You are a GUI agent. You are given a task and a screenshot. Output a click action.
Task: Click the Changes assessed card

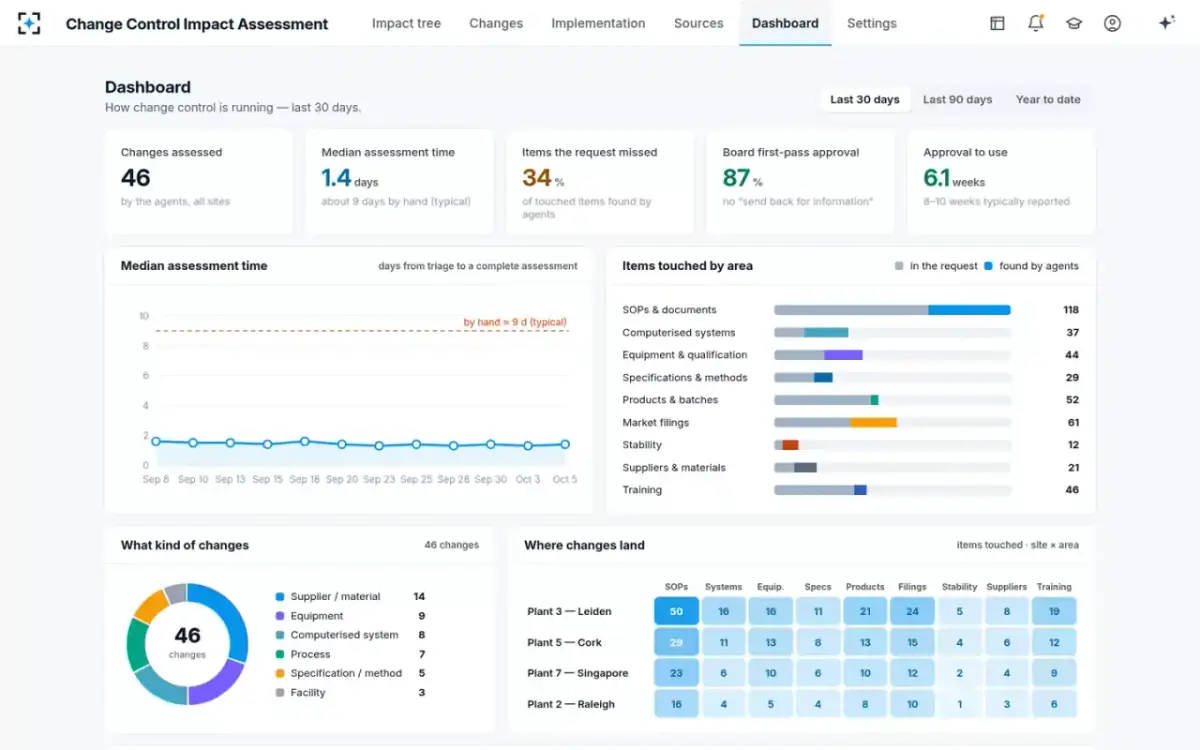[x=198, y=182]
